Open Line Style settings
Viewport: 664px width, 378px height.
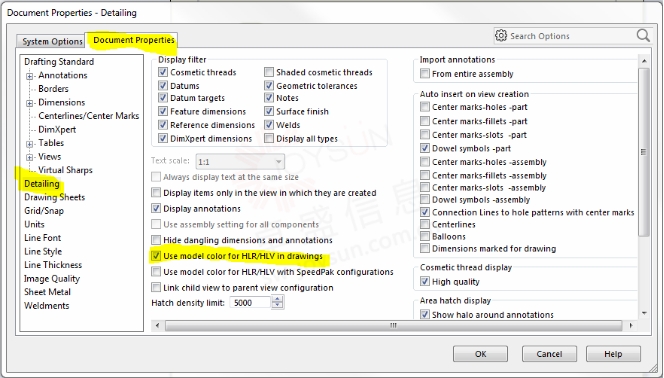(43, 251)
